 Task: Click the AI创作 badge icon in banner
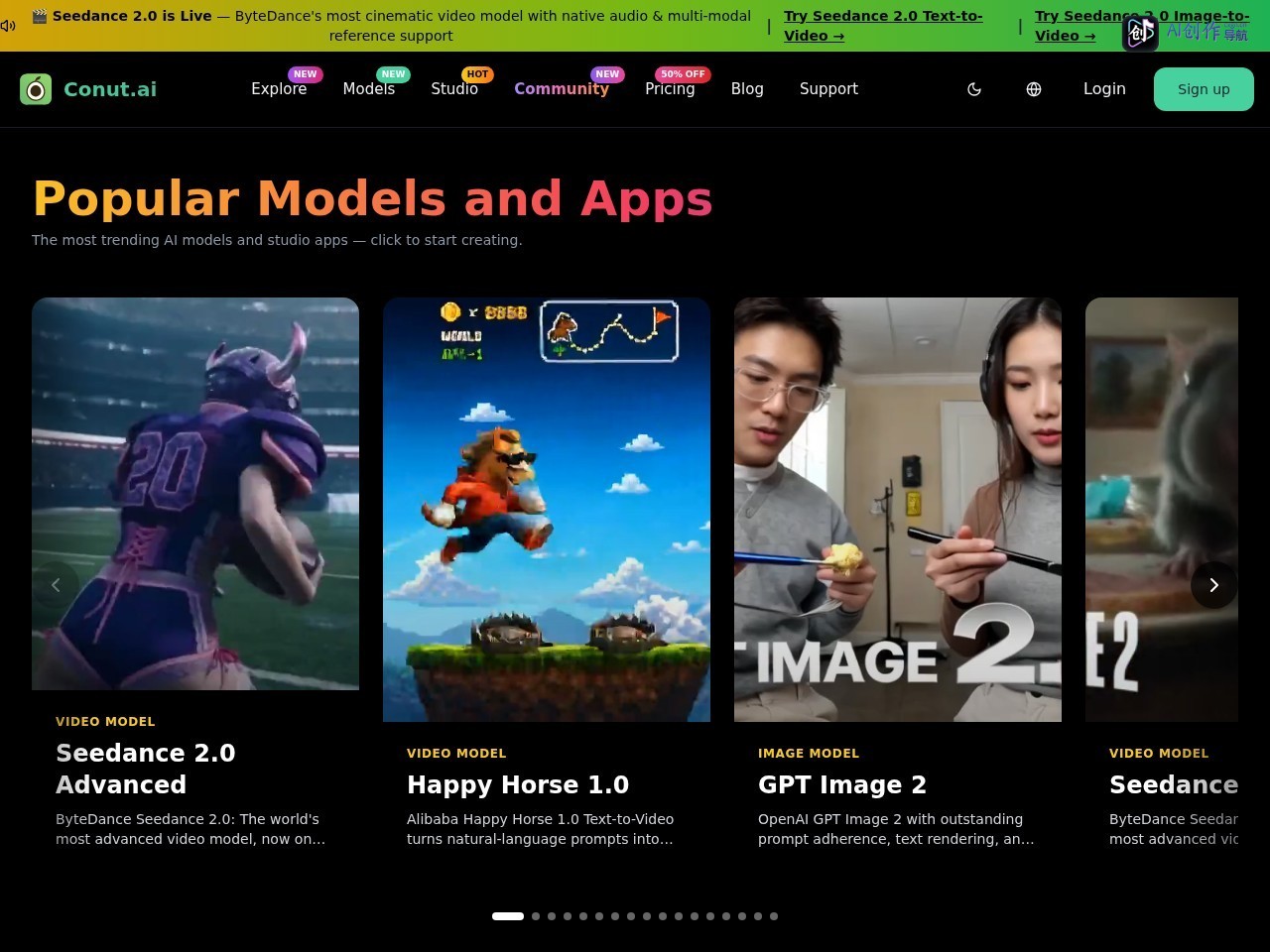coord(1140,33)
